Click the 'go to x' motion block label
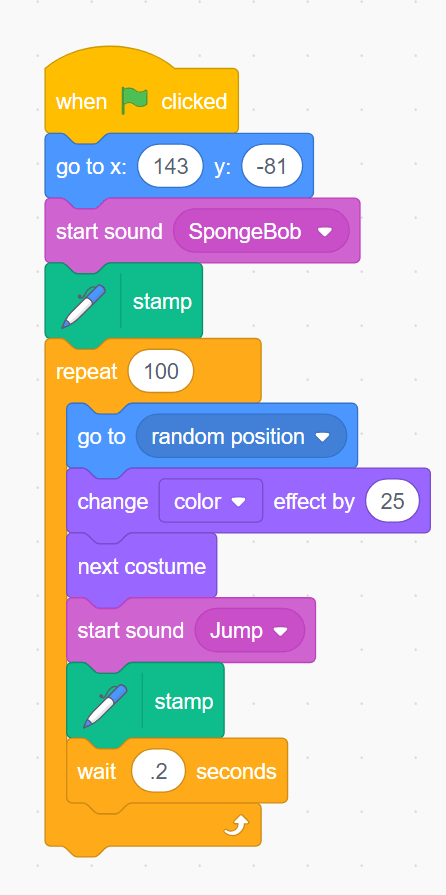446x895 pixels. coord(93,167)
